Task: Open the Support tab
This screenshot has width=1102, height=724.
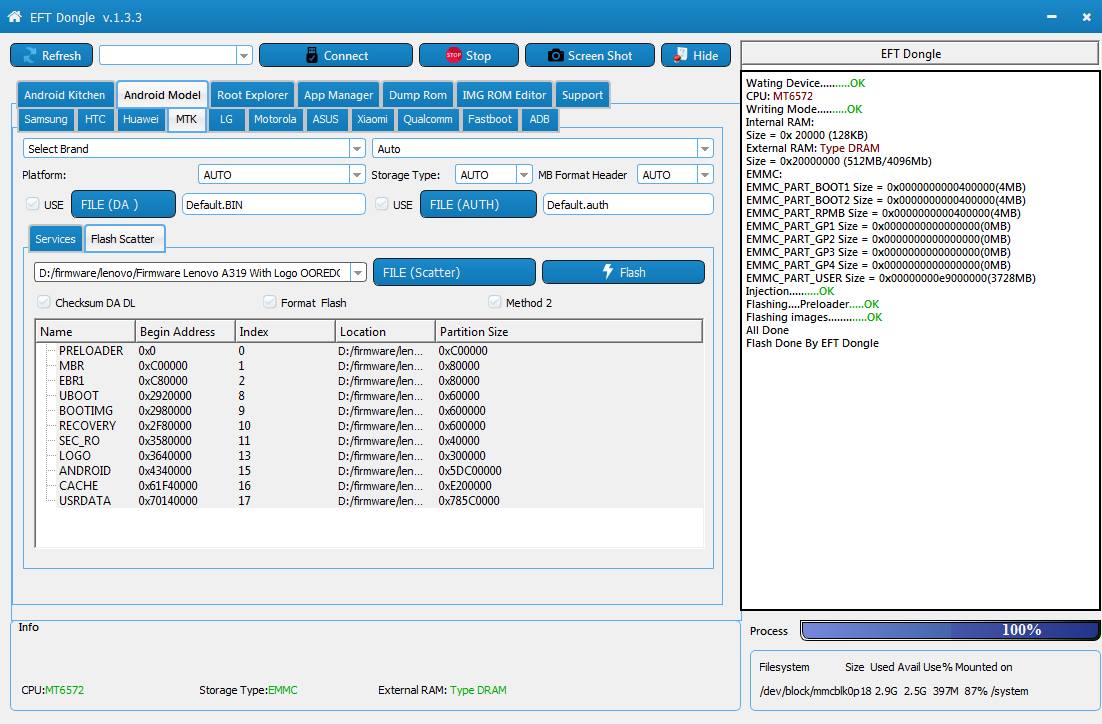Action: tap(582, 95)
